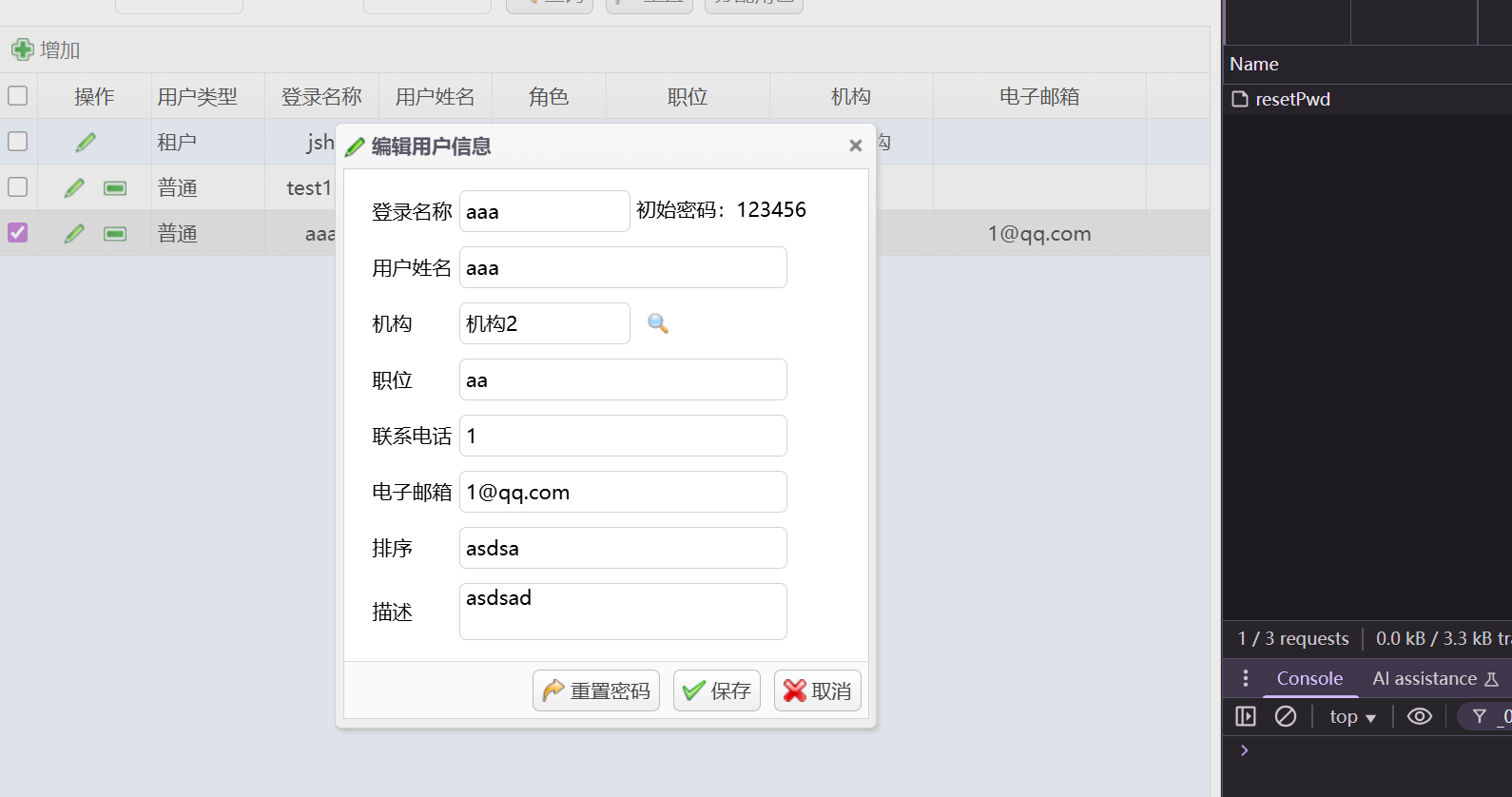The image size is (1512, 797).
Task: Uncheck the checked checkbox in aaa row
Action: [x=18, y=232]
